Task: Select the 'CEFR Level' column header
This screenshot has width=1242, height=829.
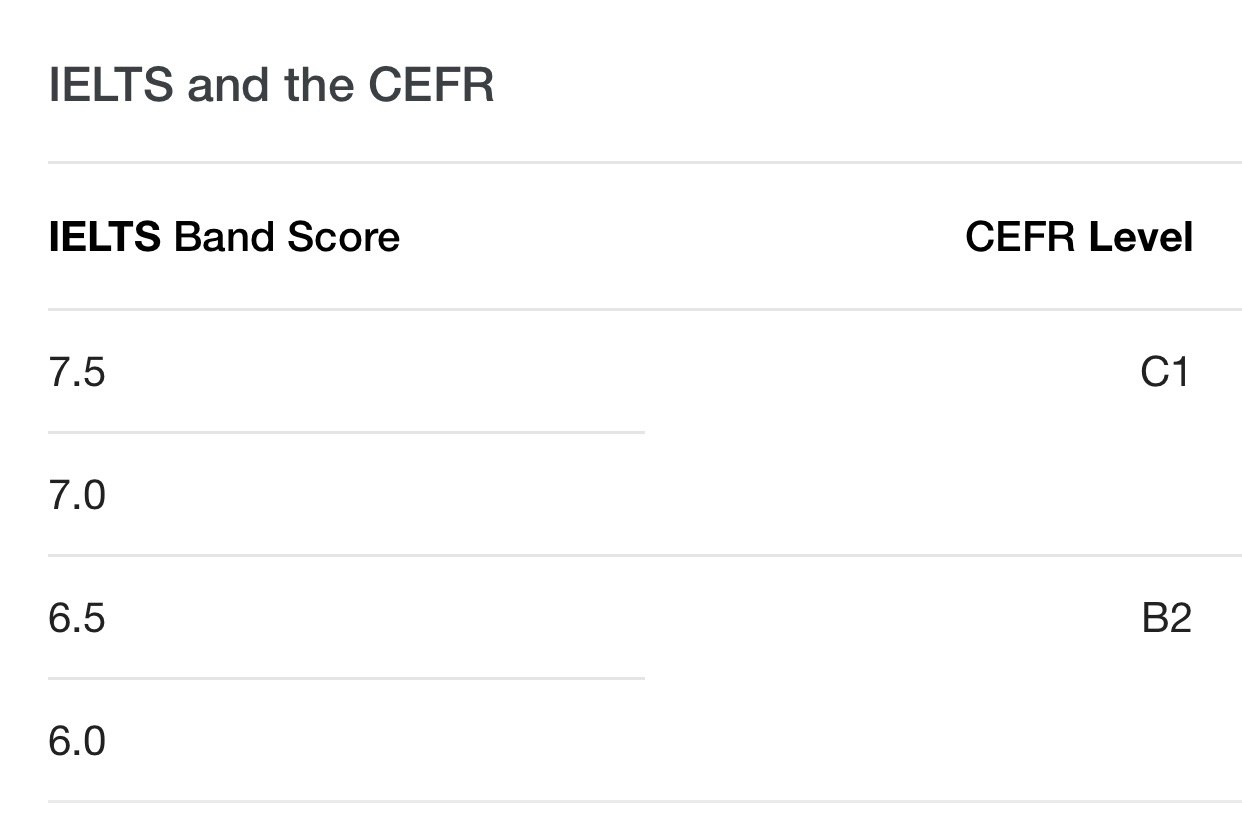Action: (x=1079, y=237)
